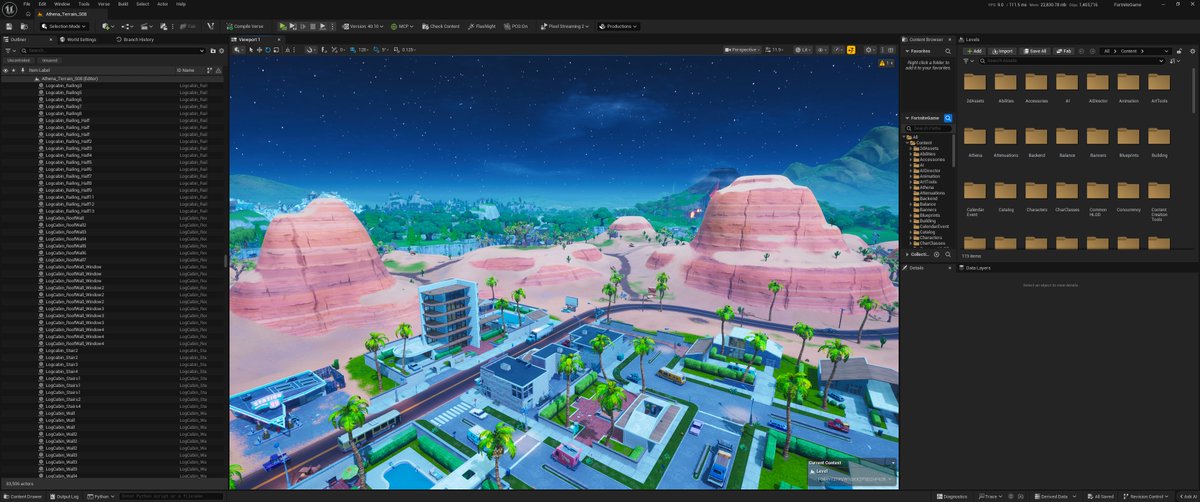This screenshot has height=502, width=1200.
Task: Switch to the Branch History tab
Action: (136, 39)
